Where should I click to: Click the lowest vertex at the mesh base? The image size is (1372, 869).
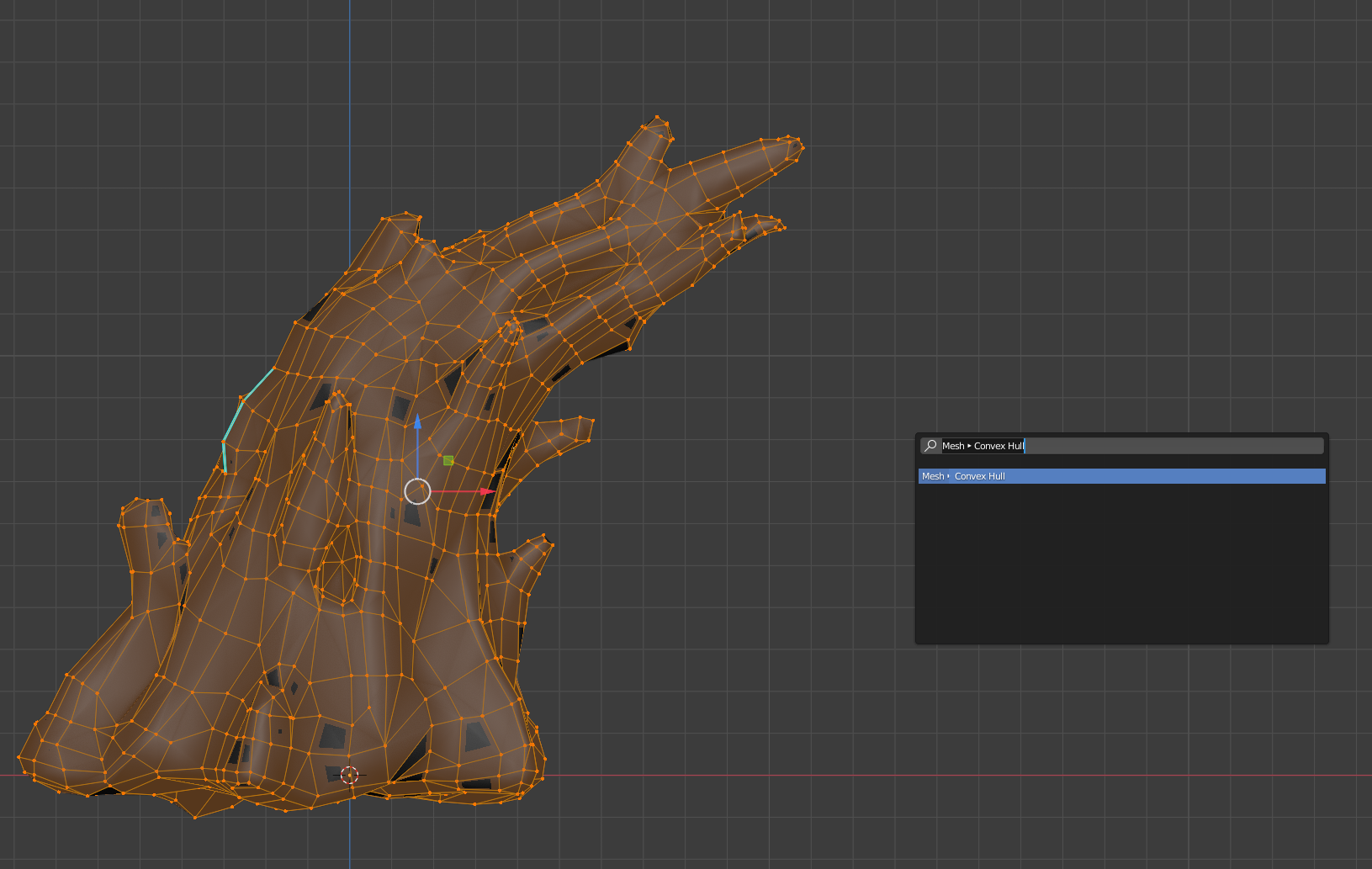pyautogui.click(x=195, y=817)
